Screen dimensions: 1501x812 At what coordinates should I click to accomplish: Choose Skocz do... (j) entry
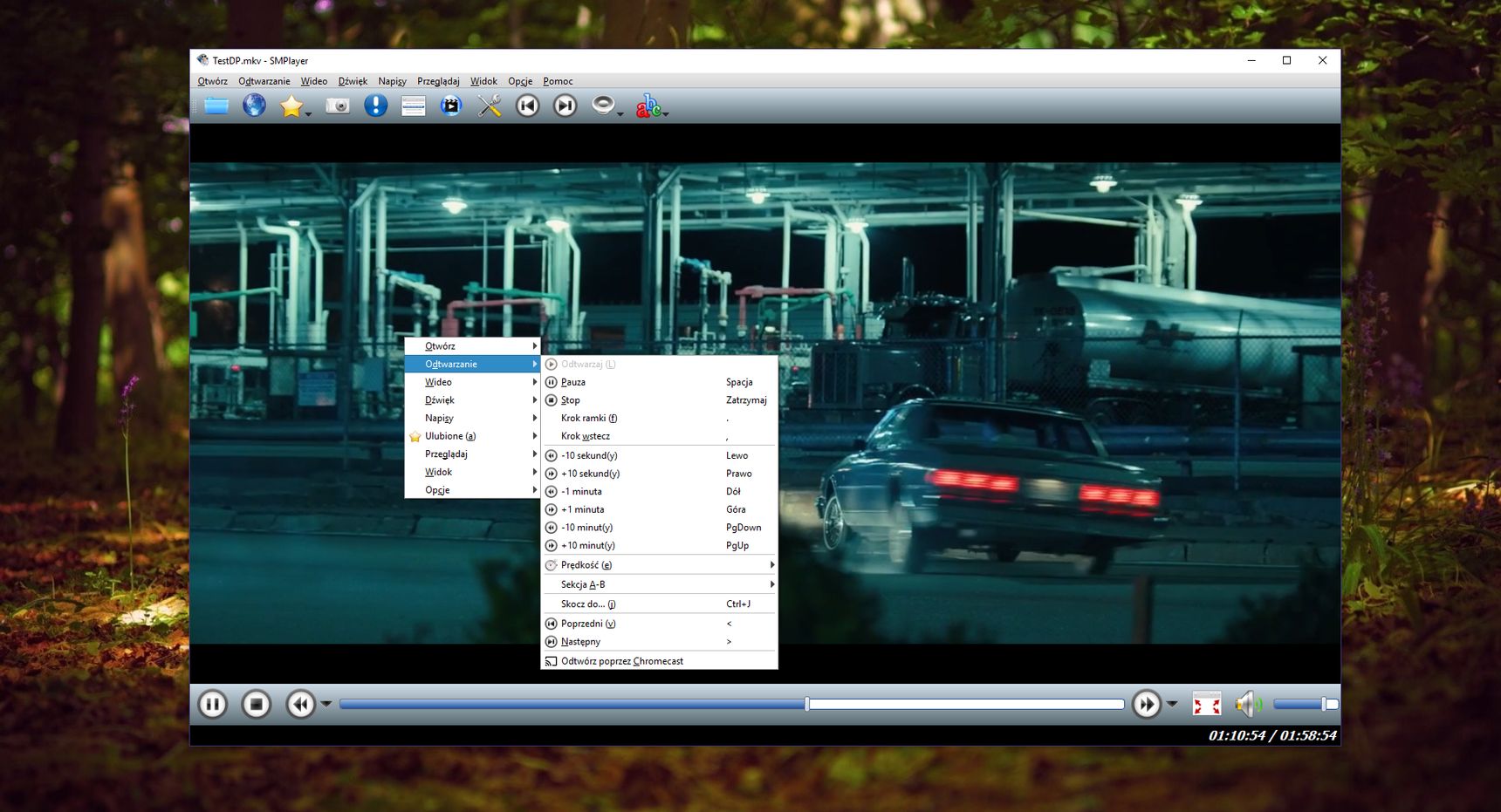point(659,604)
